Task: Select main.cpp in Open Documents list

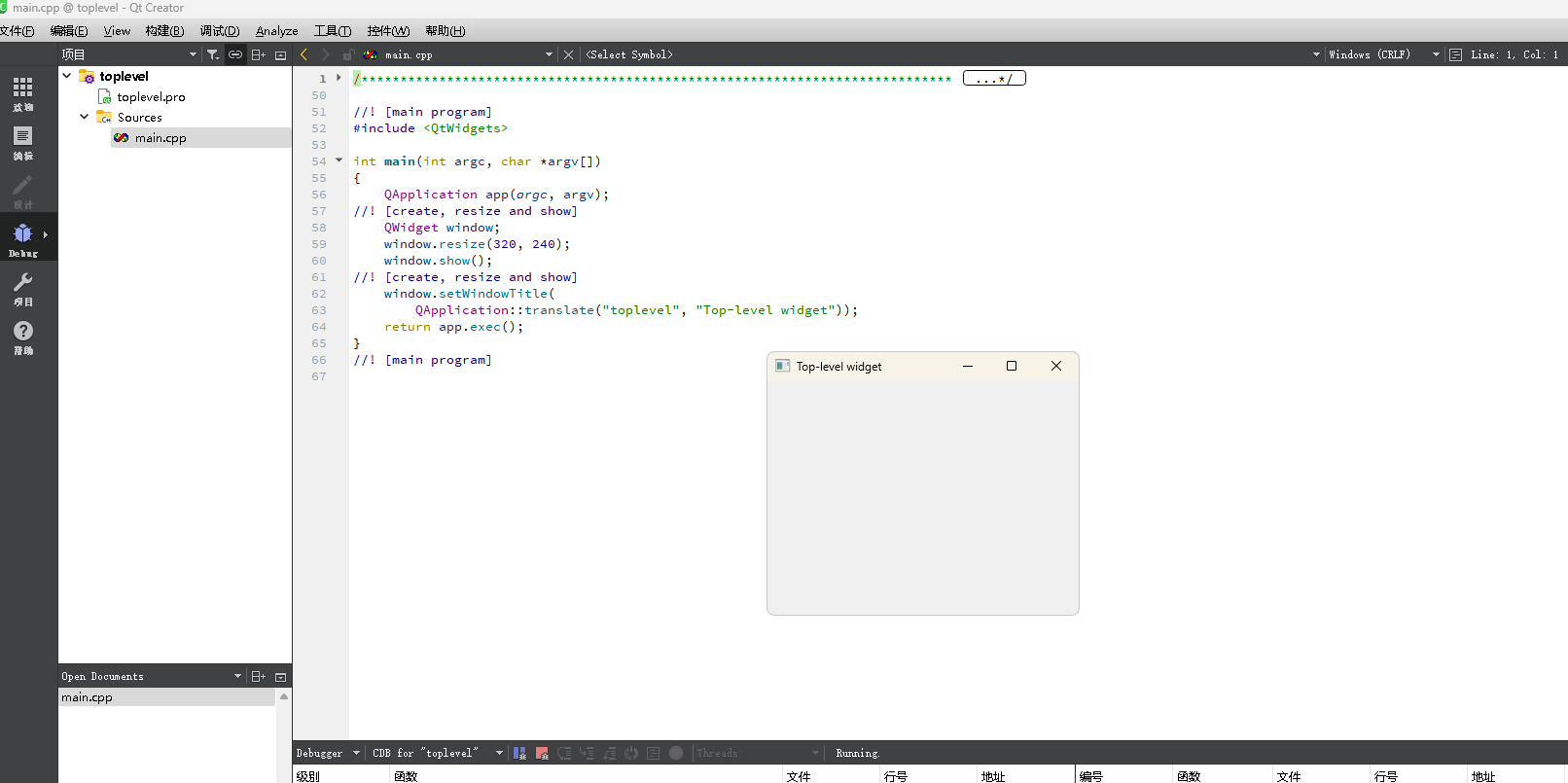Action: pos(88,697)
